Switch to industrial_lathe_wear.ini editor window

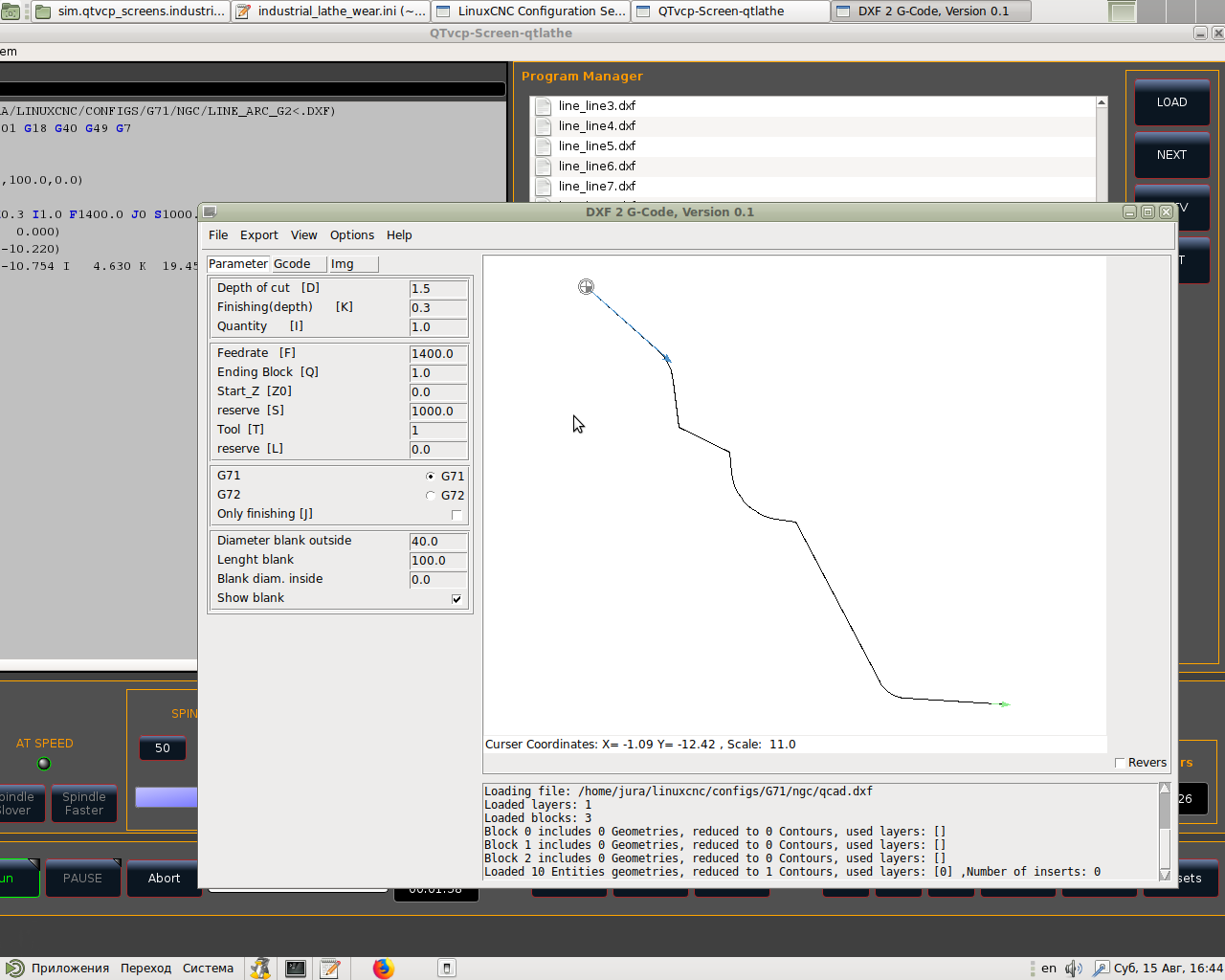tap(331, 11)
